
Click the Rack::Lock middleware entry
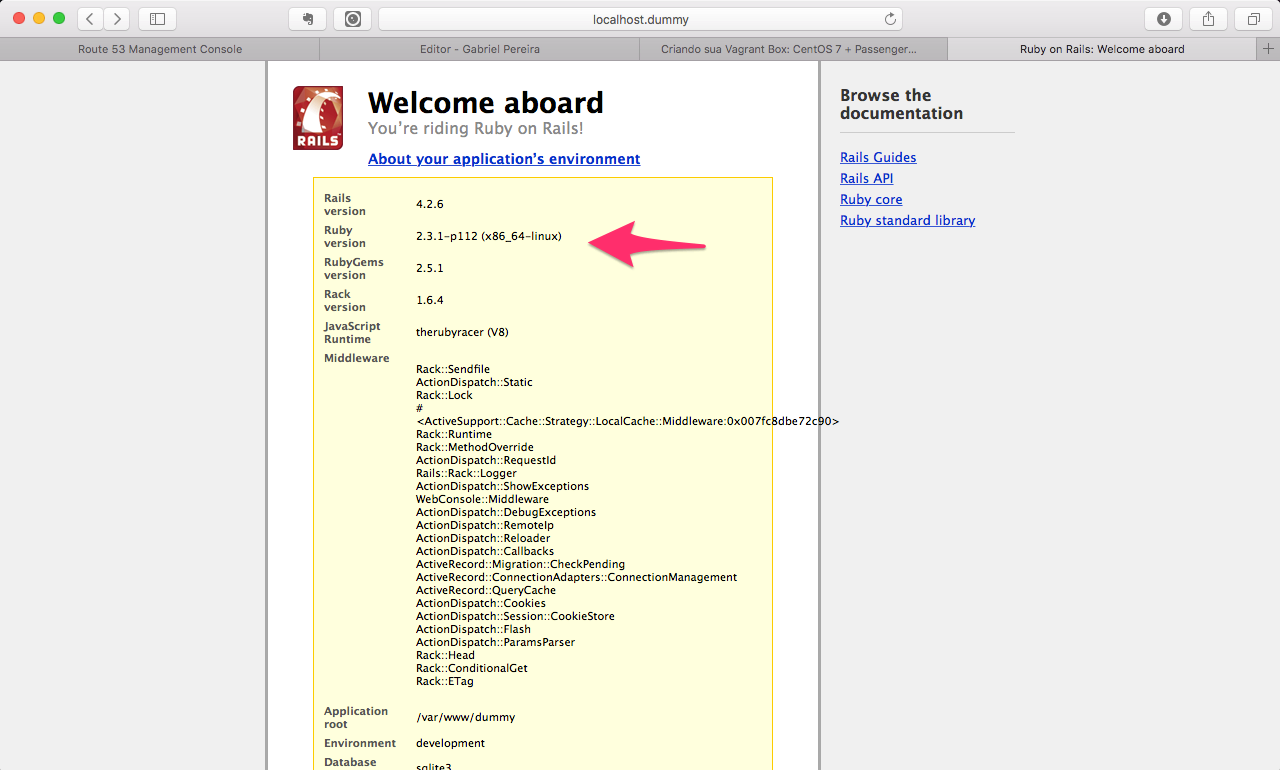[444, 395]
